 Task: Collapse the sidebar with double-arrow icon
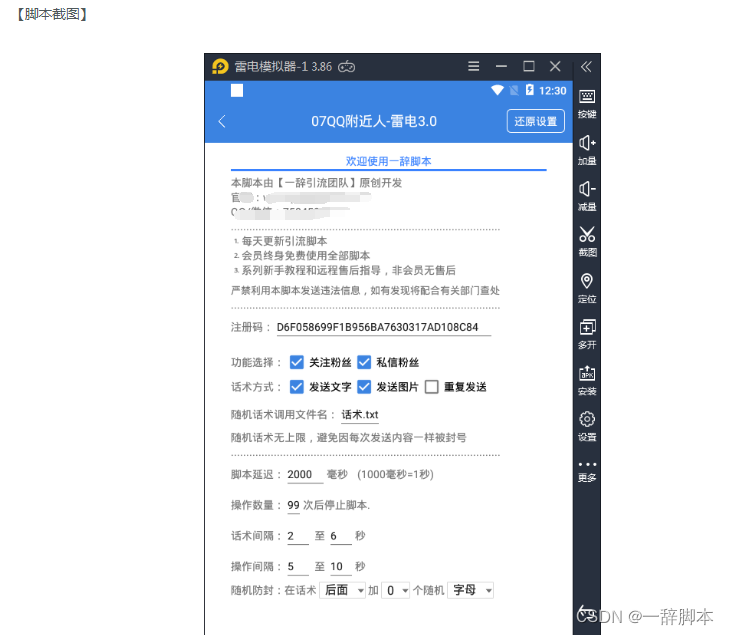pos(586,67)
